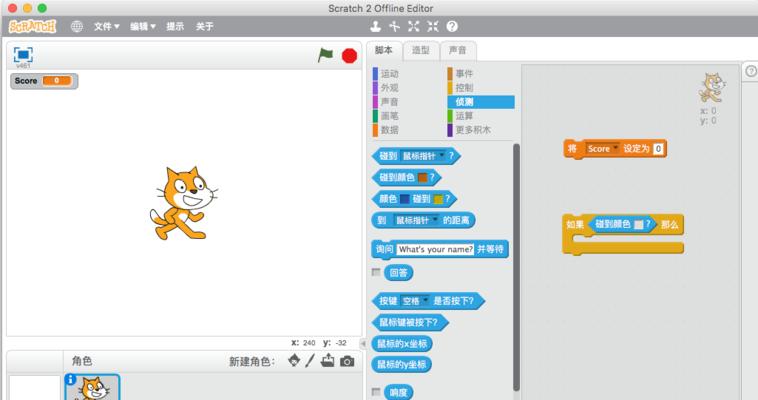Stop the project with red stop sign
758x400 pixels.
point(349,56)
